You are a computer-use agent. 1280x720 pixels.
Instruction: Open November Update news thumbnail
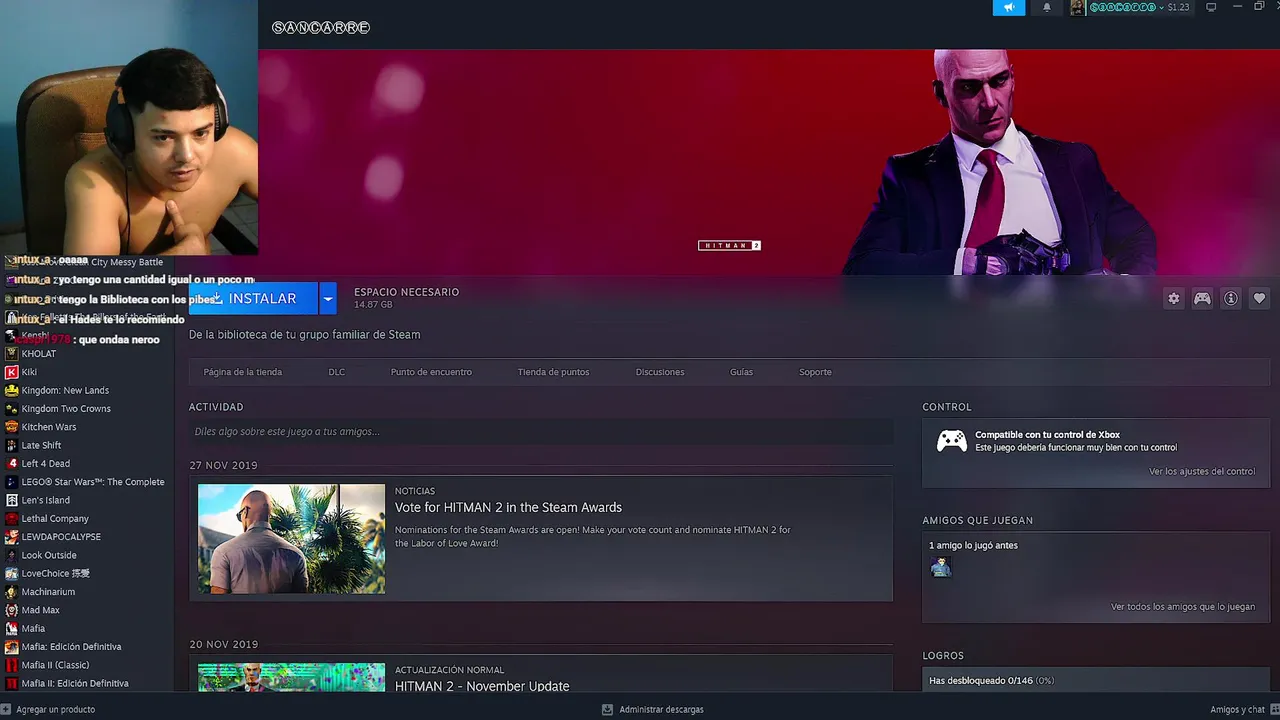point(291,677)
